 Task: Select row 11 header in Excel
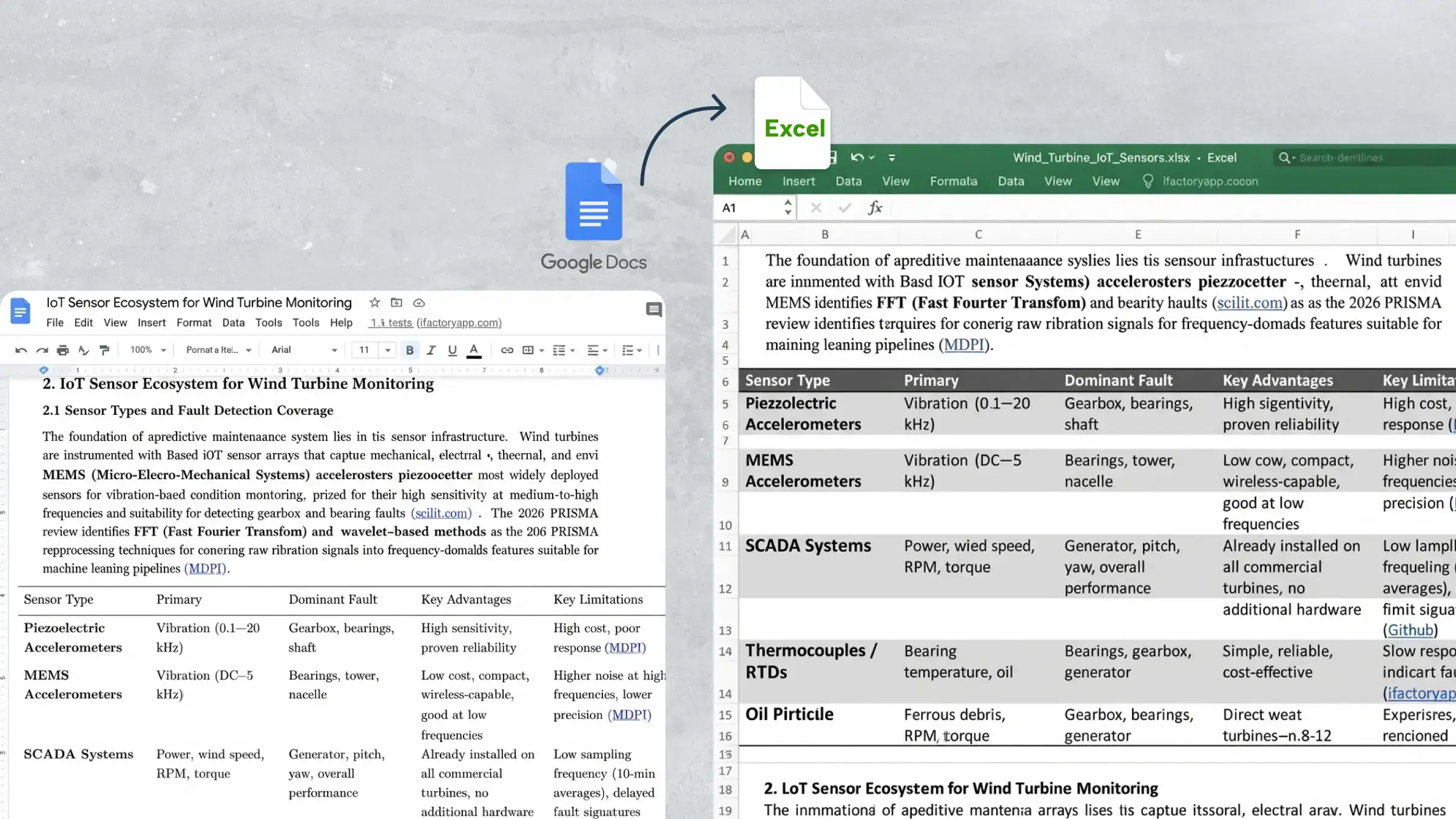[x=726, y=546]
